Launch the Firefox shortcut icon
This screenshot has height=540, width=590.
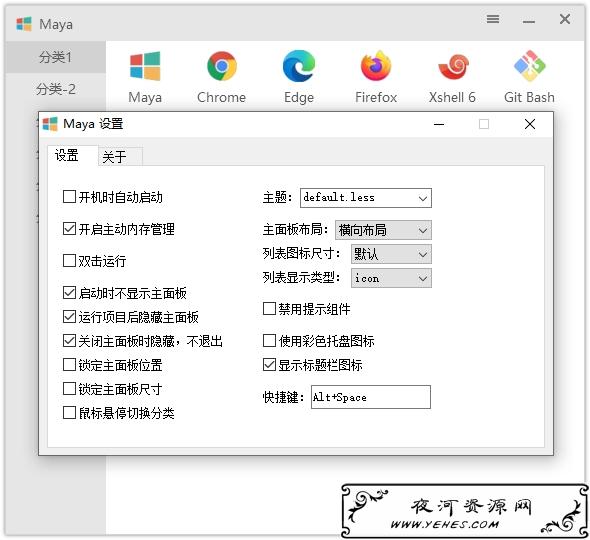pos(376,66)
